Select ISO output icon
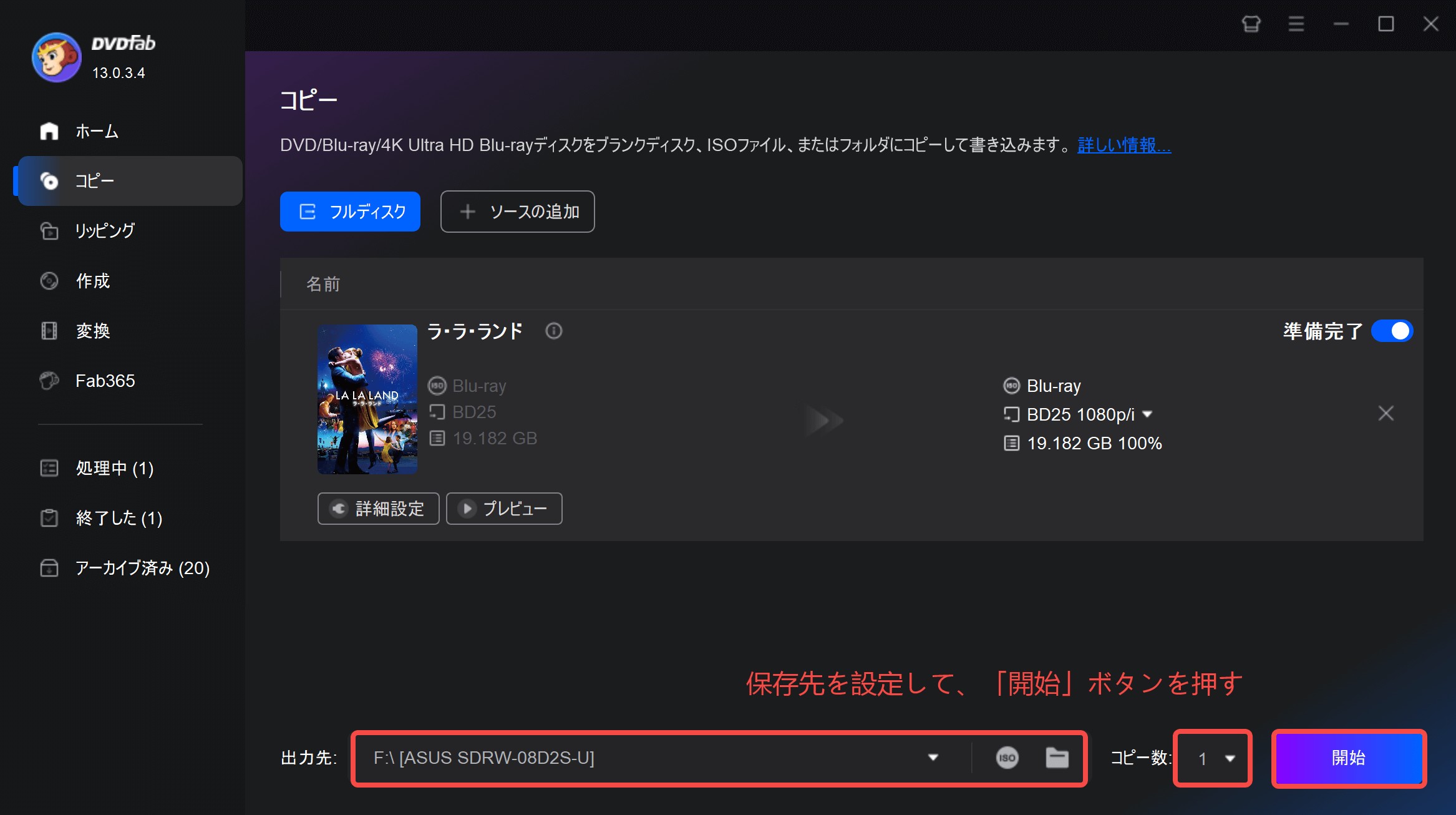Viewport: 1456px width, 815px height. pos(1007,758)
